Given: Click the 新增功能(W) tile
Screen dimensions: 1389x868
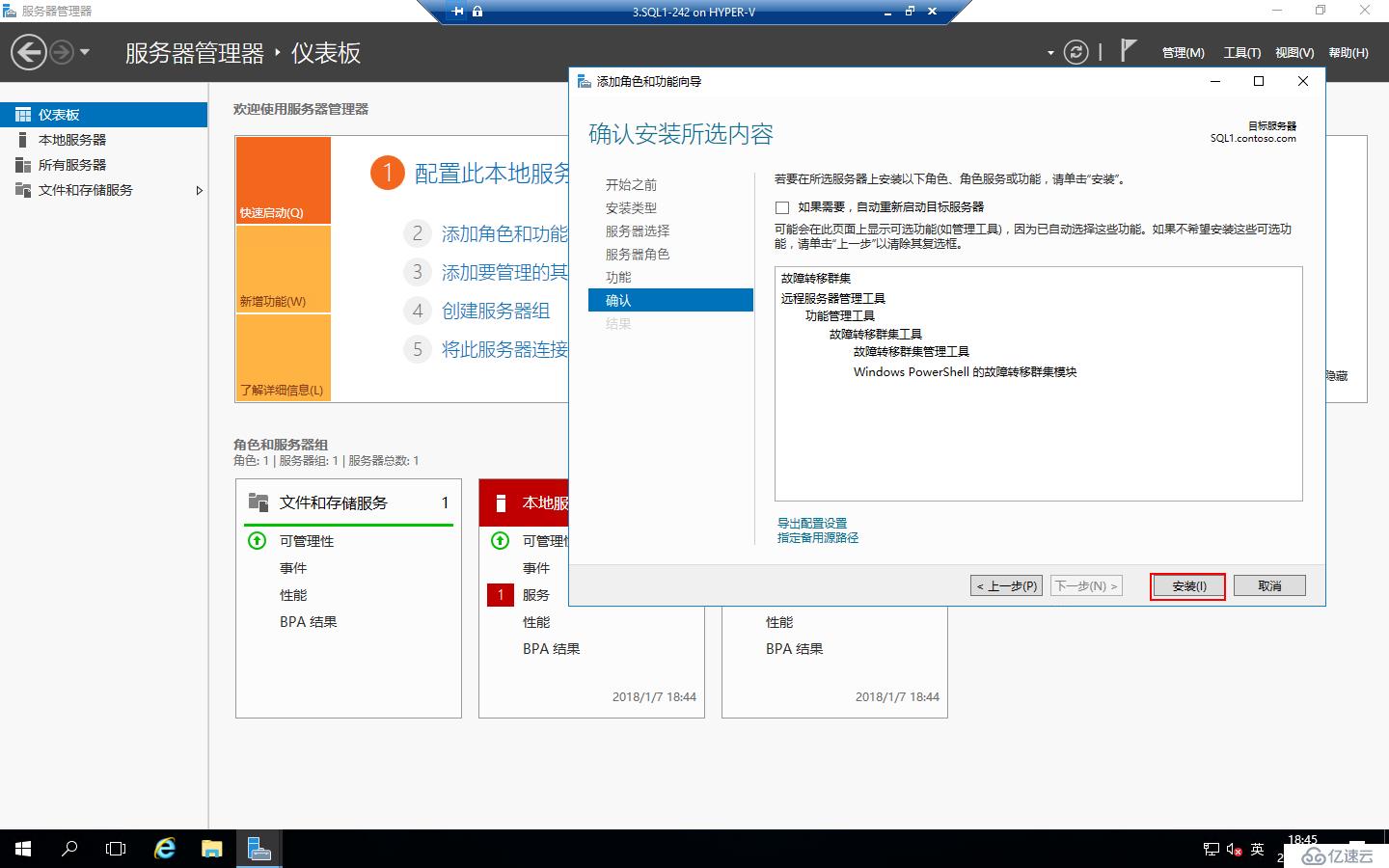Looking at the screenshot, I should point(284,269).
